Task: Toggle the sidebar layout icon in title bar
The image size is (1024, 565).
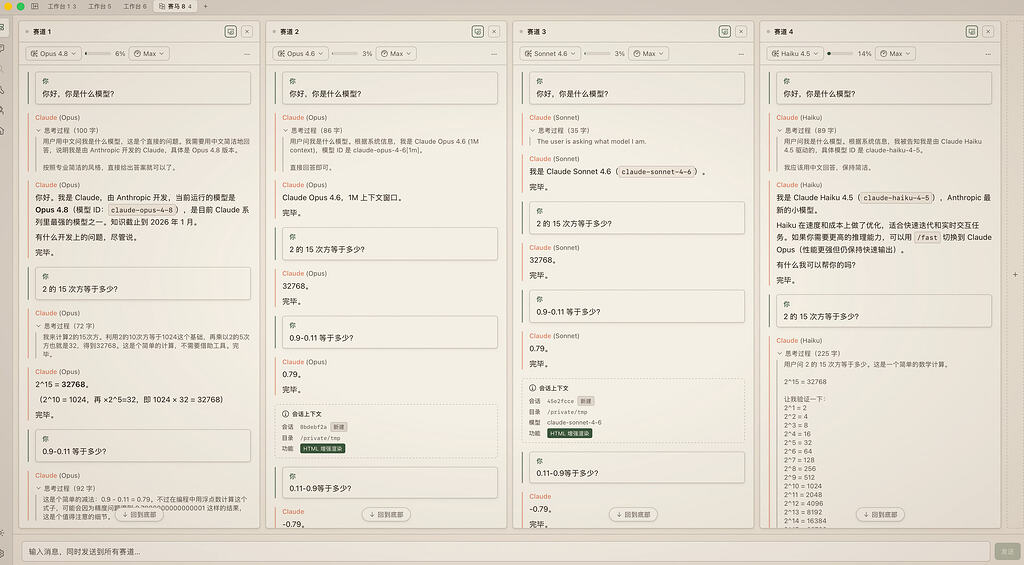Action: 35,6
